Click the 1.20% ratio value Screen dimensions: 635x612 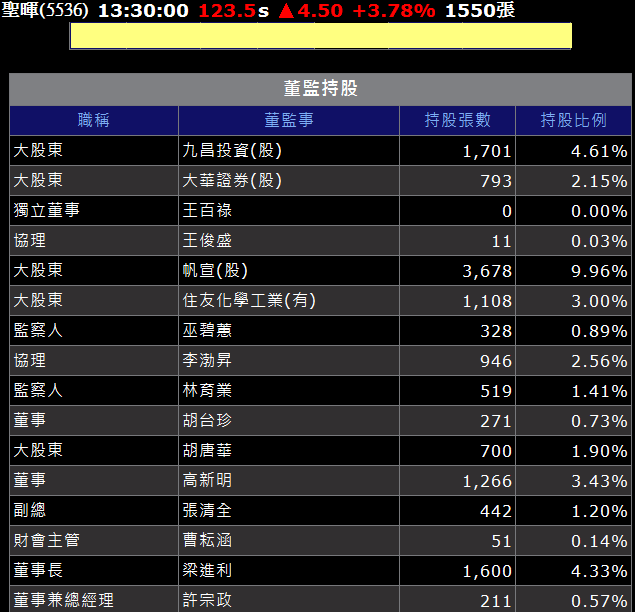point(599,511)
